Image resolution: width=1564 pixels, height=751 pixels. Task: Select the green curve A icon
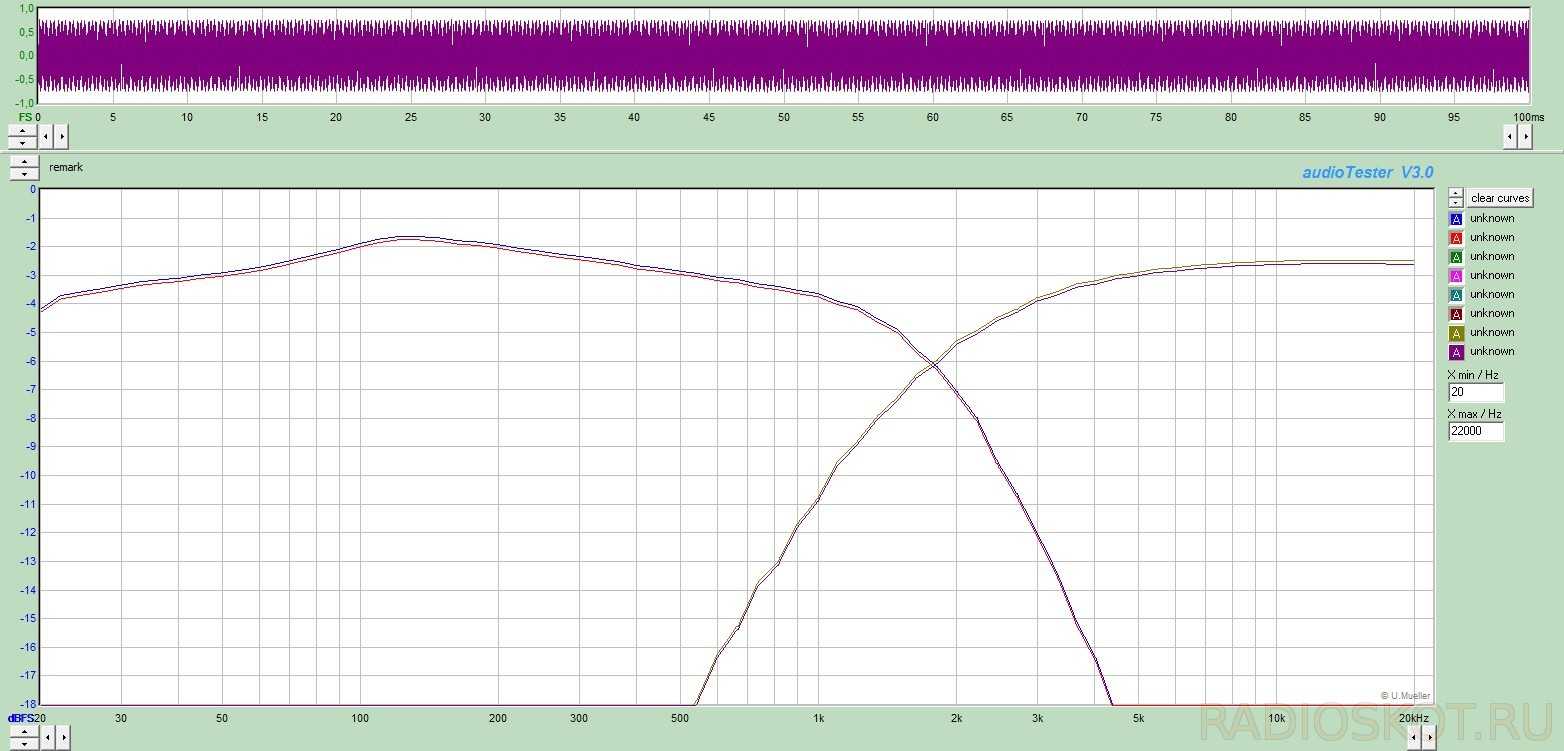[1456, 257]
